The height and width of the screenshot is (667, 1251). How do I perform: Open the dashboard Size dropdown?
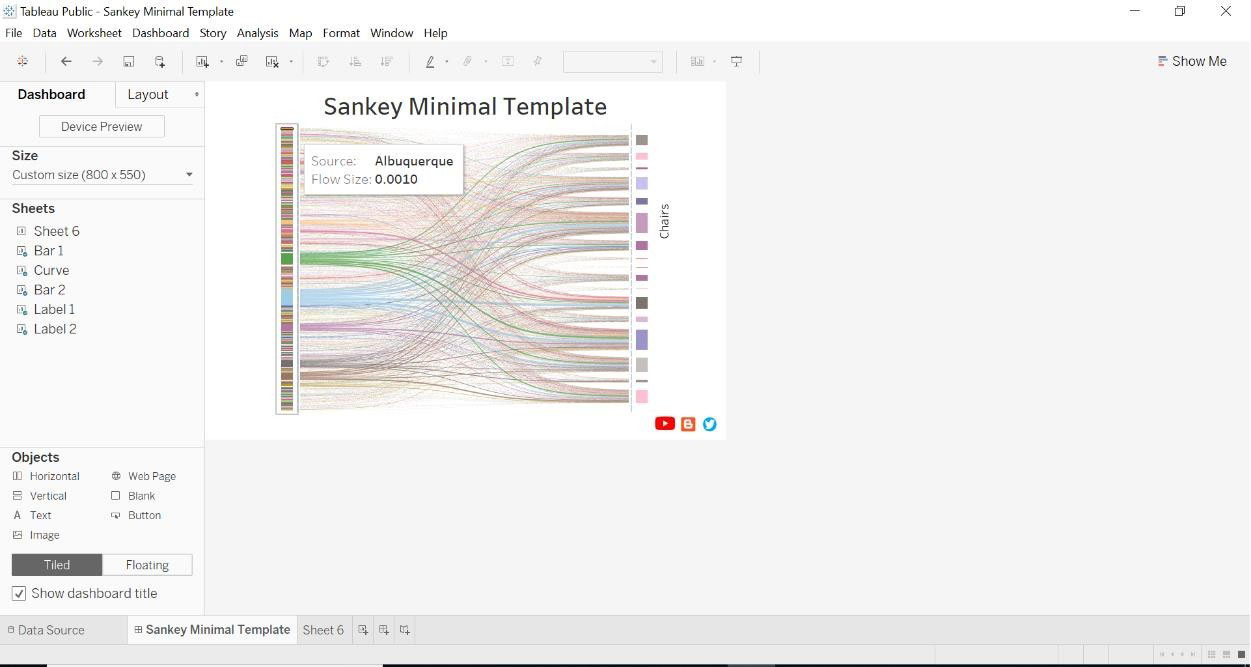pyautogui.click(x=189, y=174)
